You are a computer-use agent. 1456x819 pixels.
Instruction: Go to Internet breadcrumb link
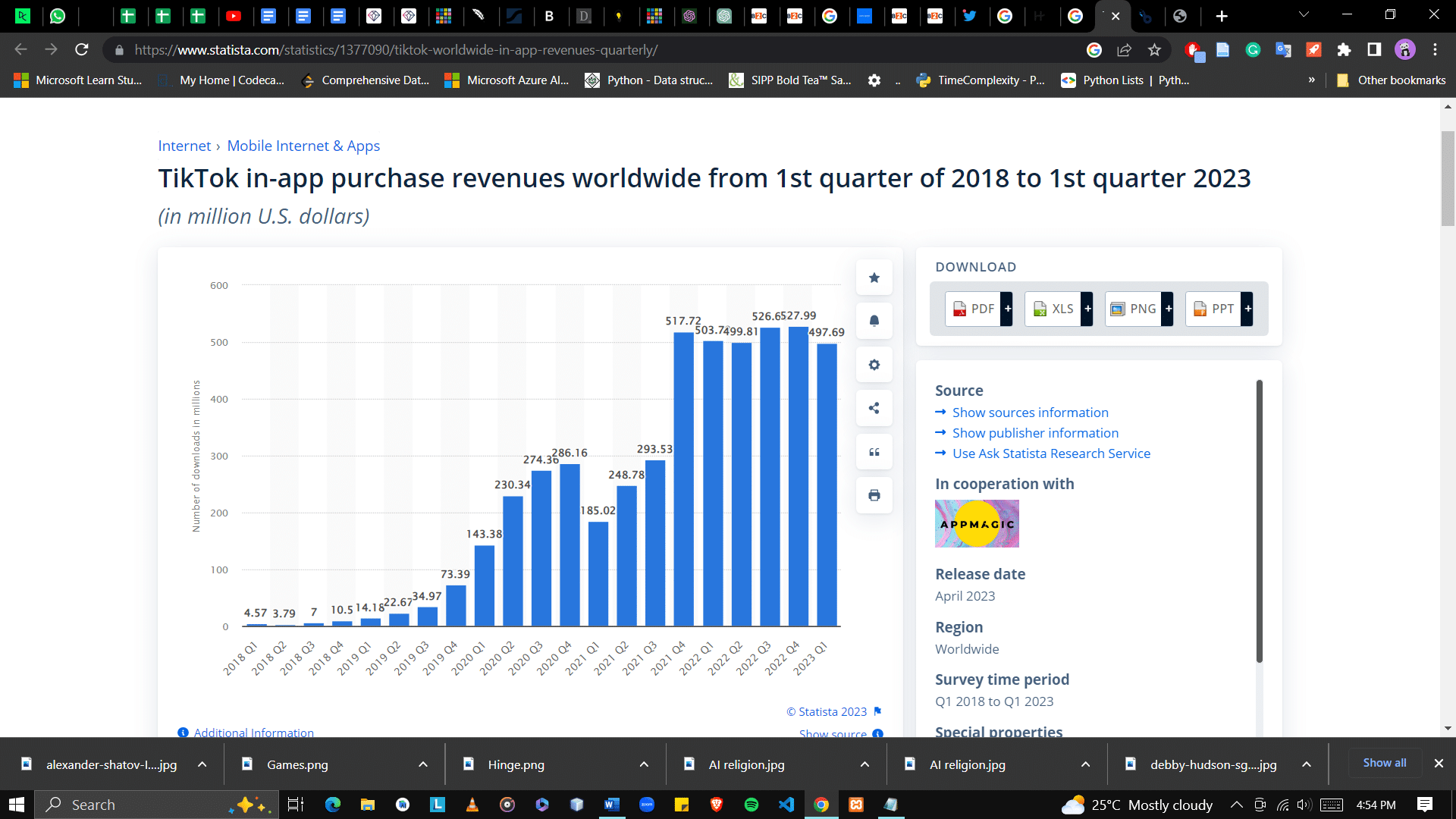click(x=184, y=146)
